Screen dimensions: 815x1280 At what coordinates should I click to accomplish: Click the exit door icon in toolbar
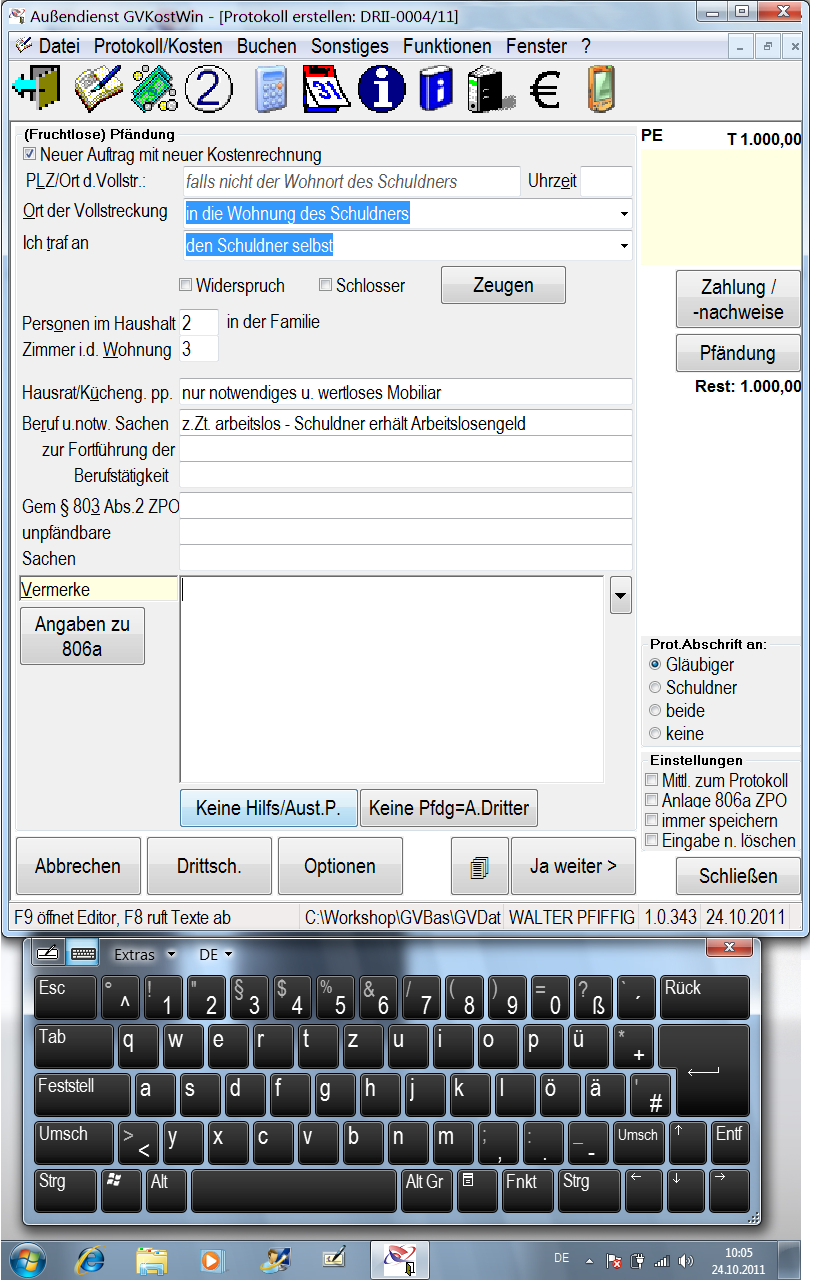tap(35, 90)
